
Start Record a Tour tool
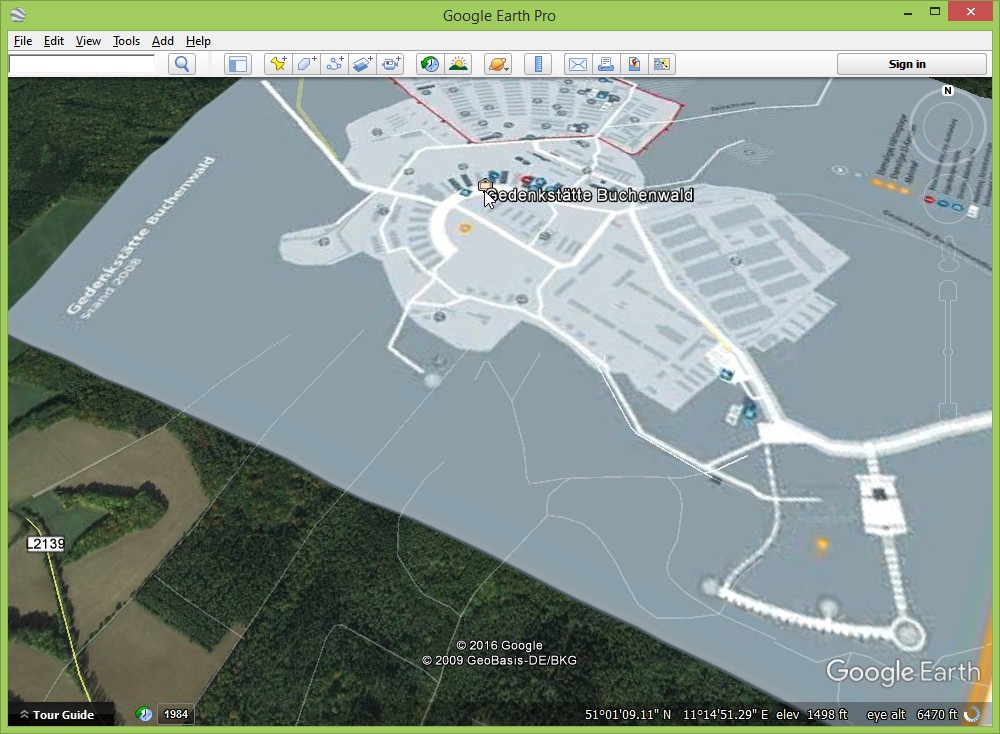coord(391,64)
